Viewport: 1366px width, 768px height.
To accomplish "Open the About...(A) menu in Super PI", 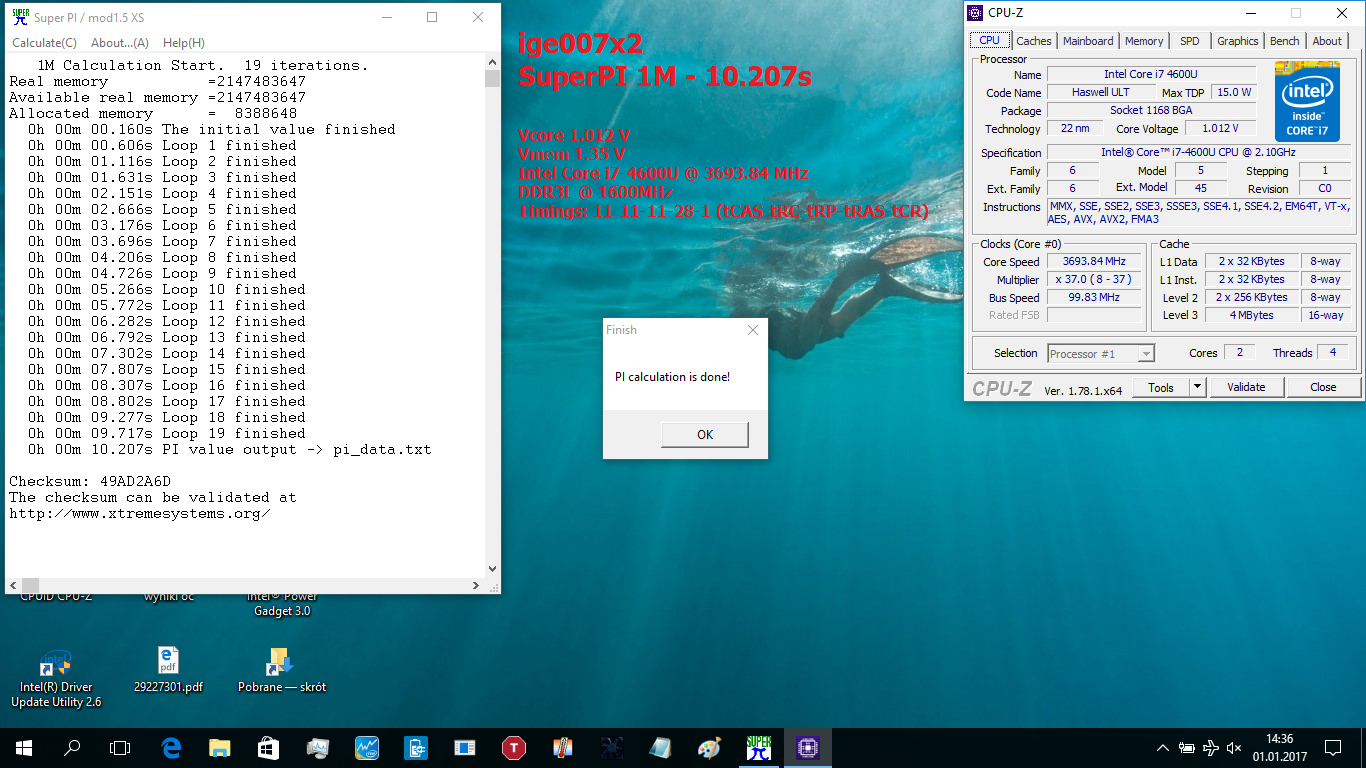I will click(x=119, y=43).
